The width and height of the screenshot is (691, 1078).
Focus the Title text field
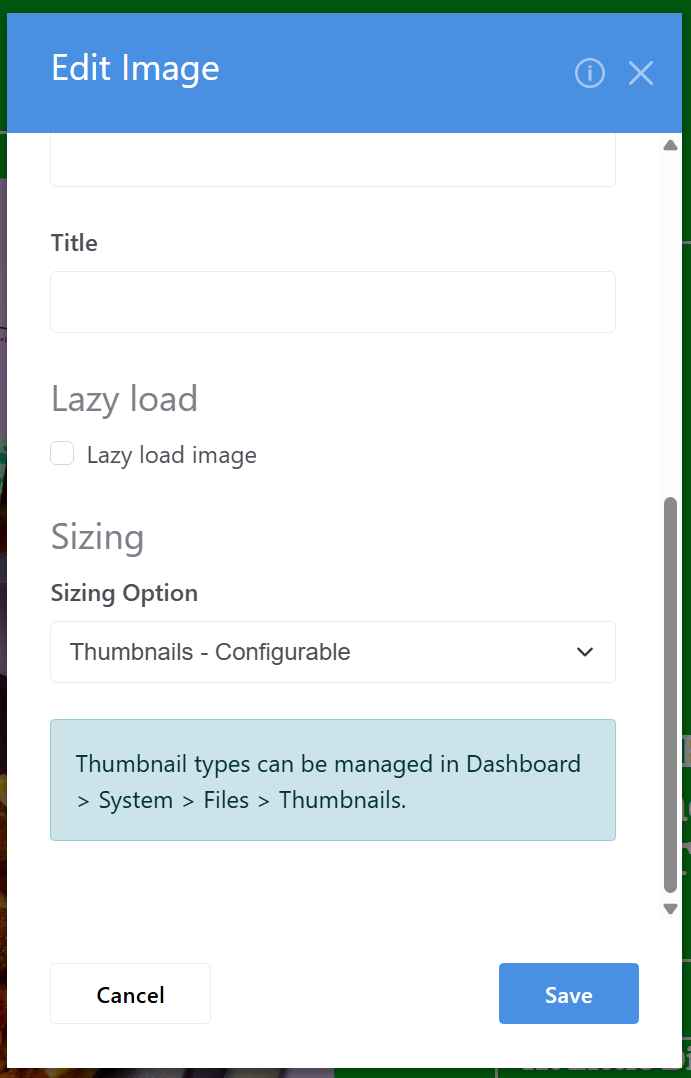tap(332, 302)
